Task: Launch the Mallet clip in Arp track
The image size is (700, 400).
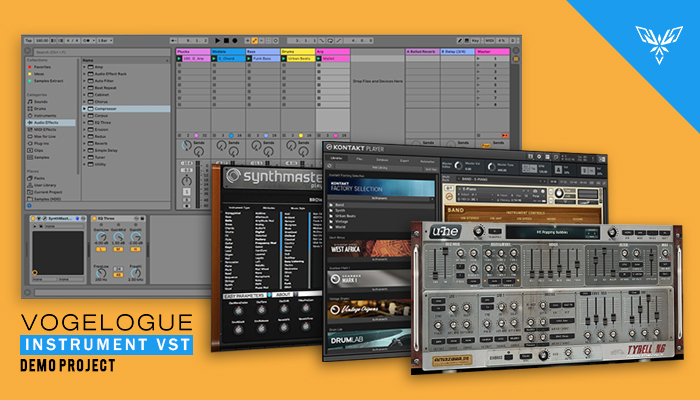Action: (x=318, y=58)
